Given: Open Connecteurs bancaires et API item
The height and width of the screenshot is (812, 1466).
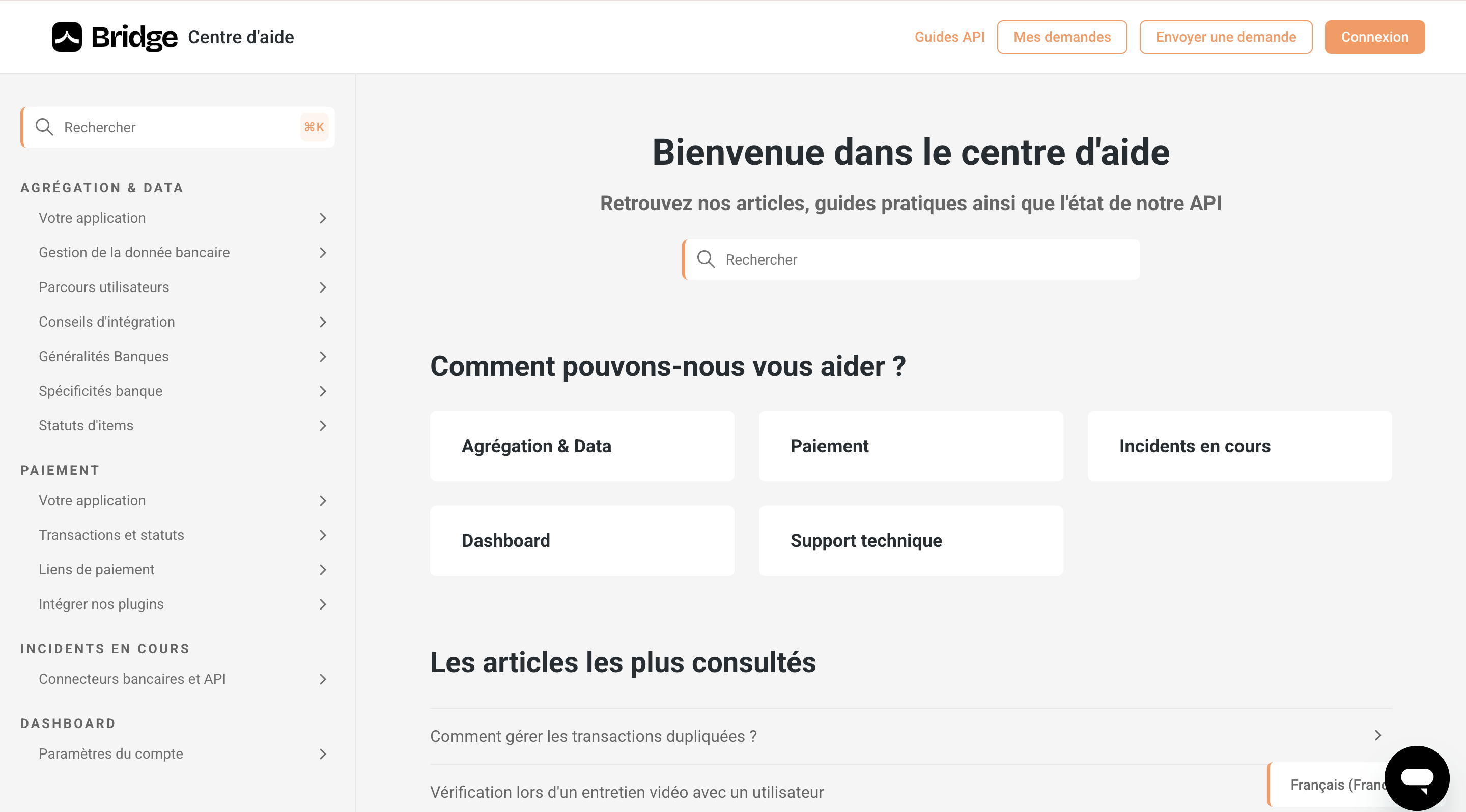Looking at the screenshot, I should pos(132,679).
